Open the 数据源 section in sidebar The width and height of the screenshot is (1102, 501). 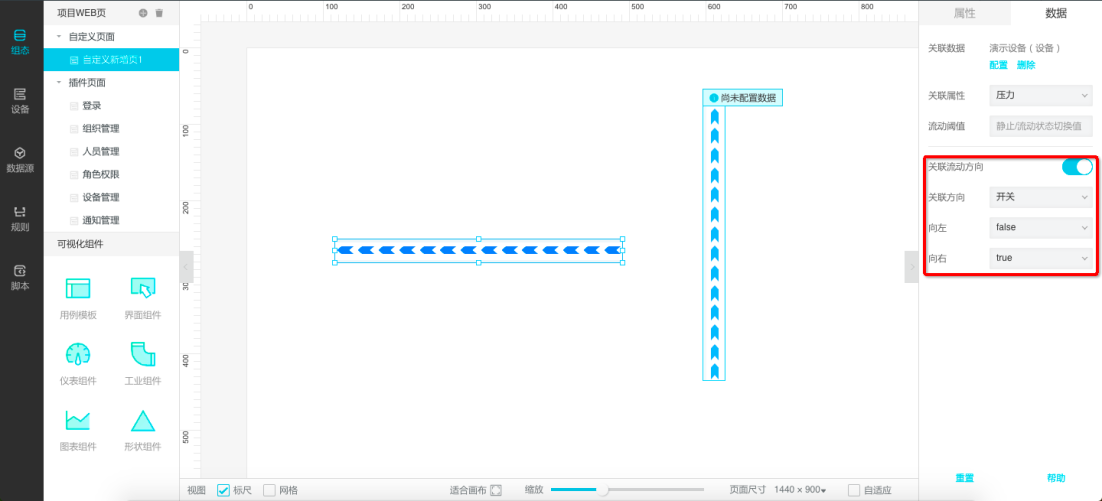point(21,160)
